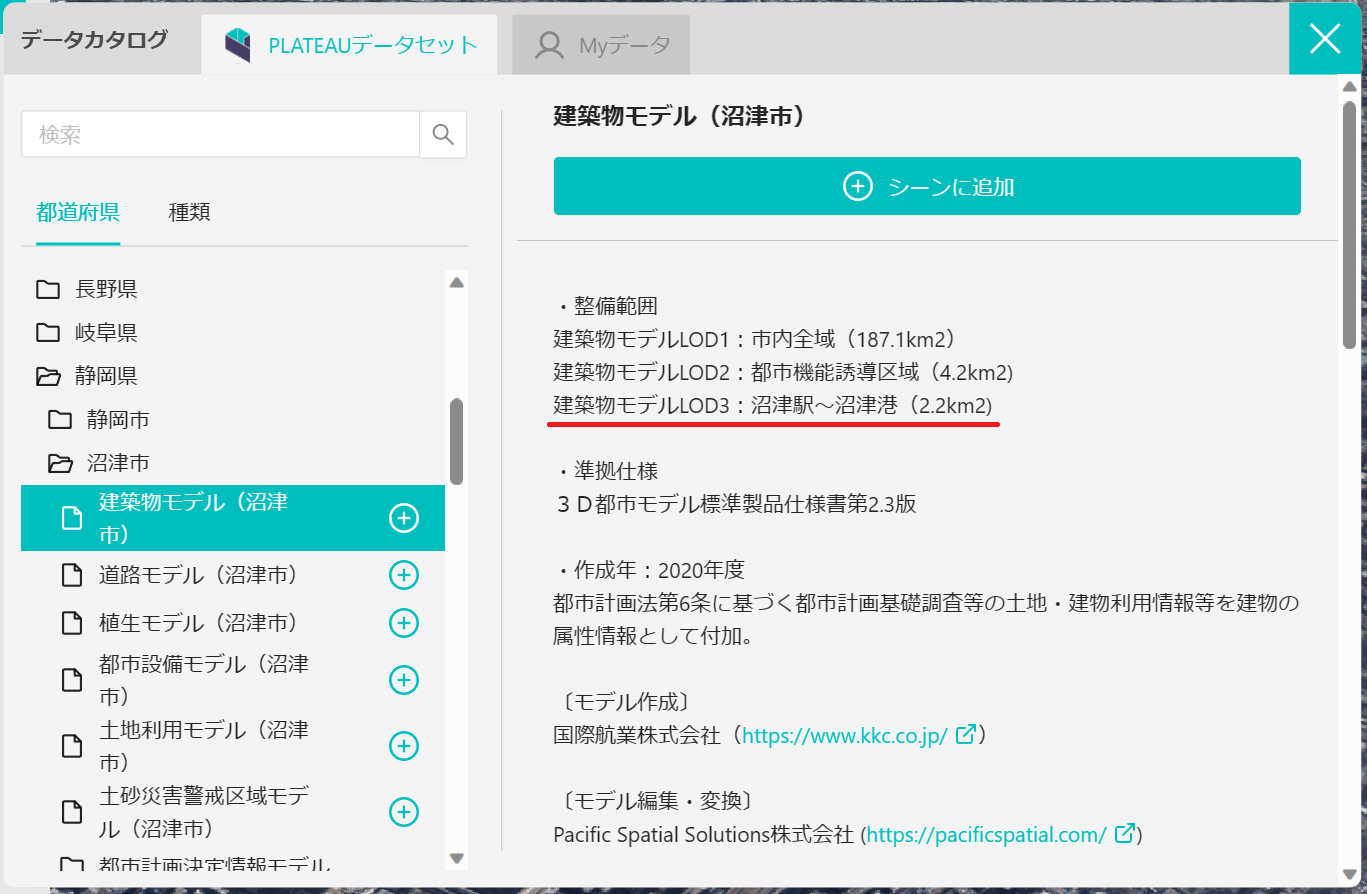Click the plus icon for 都市設備モデル（沼津市）
1367x894 pixels.
[x=404, y=679]
